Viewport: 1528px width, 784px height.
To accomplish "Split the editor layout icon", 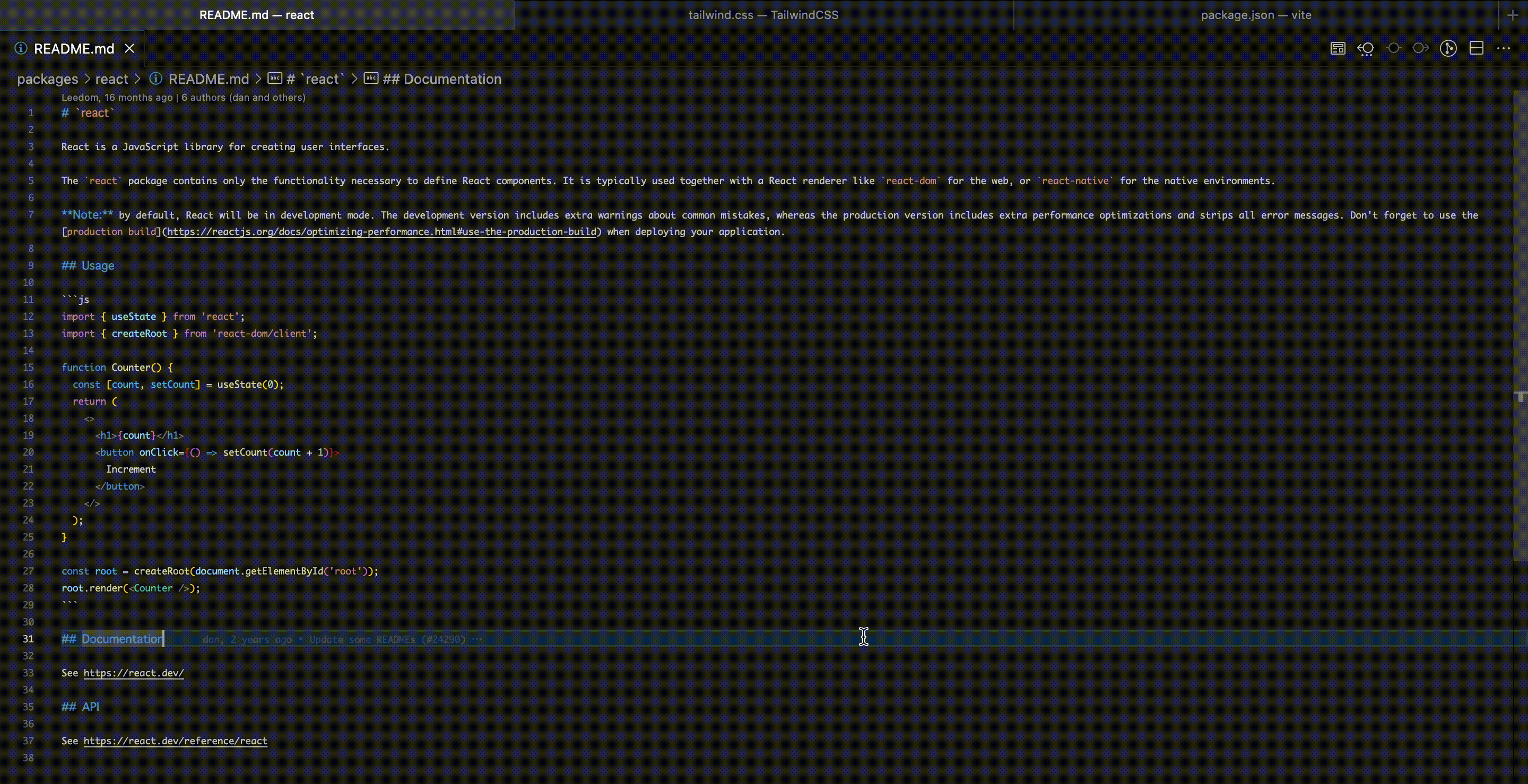I will click(1477, 49).
